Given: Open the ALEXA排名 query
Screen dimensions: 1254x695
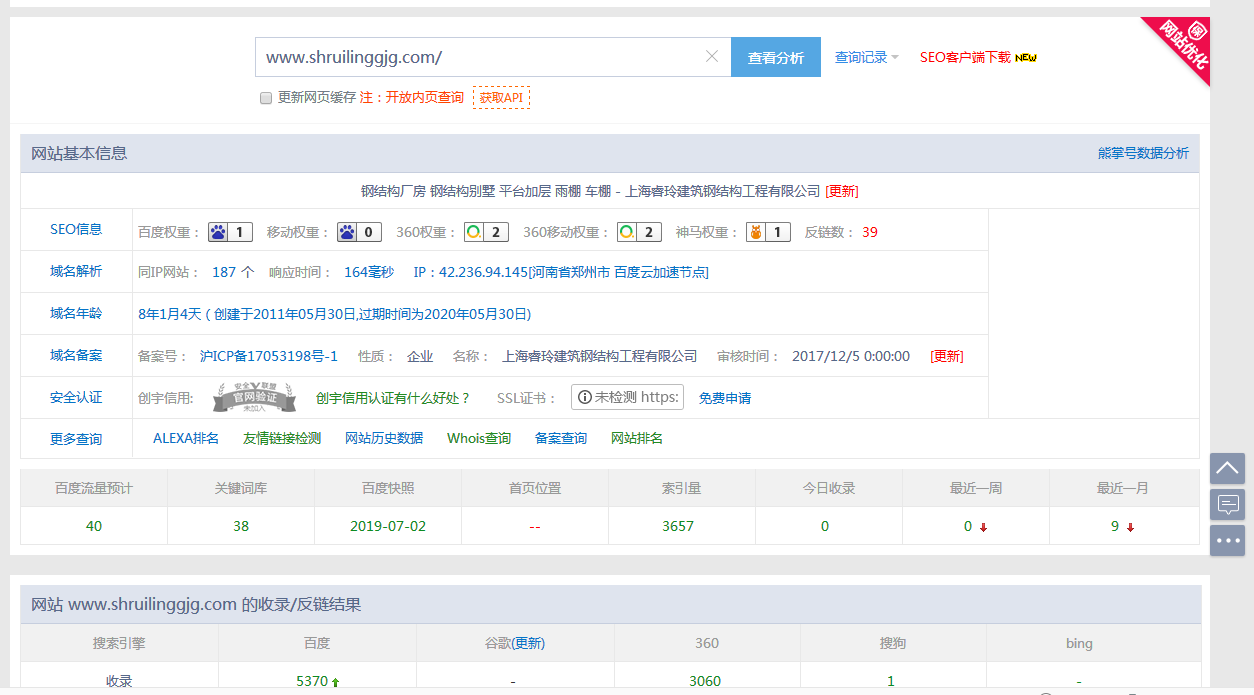Looking at the screenshot, I should [x=186, y=438].
